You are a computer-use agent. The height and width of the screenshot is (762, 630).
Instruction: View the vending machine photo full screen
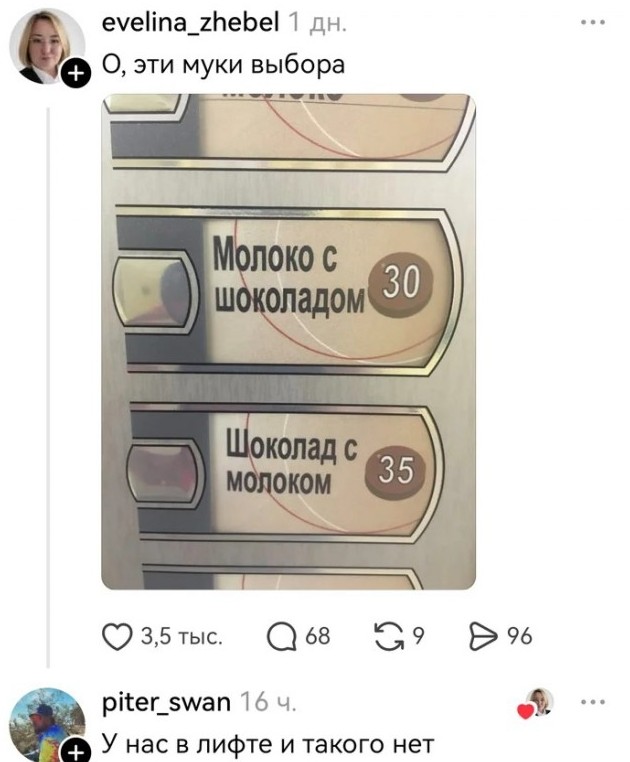pos(288,342)
